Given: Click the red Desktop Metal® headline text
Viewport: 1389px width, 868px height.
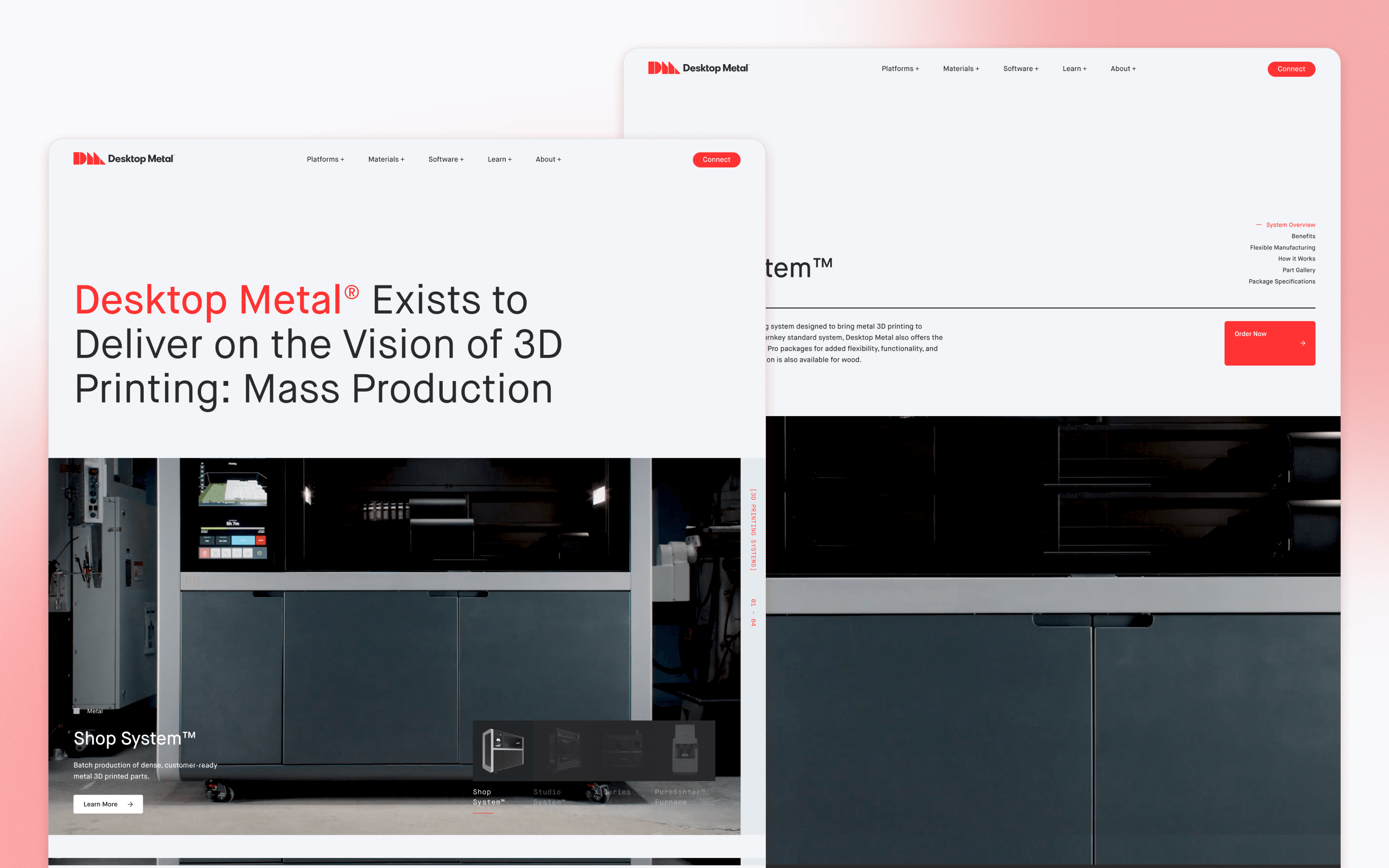Looking at the screenshot, I should pos(217,300).
